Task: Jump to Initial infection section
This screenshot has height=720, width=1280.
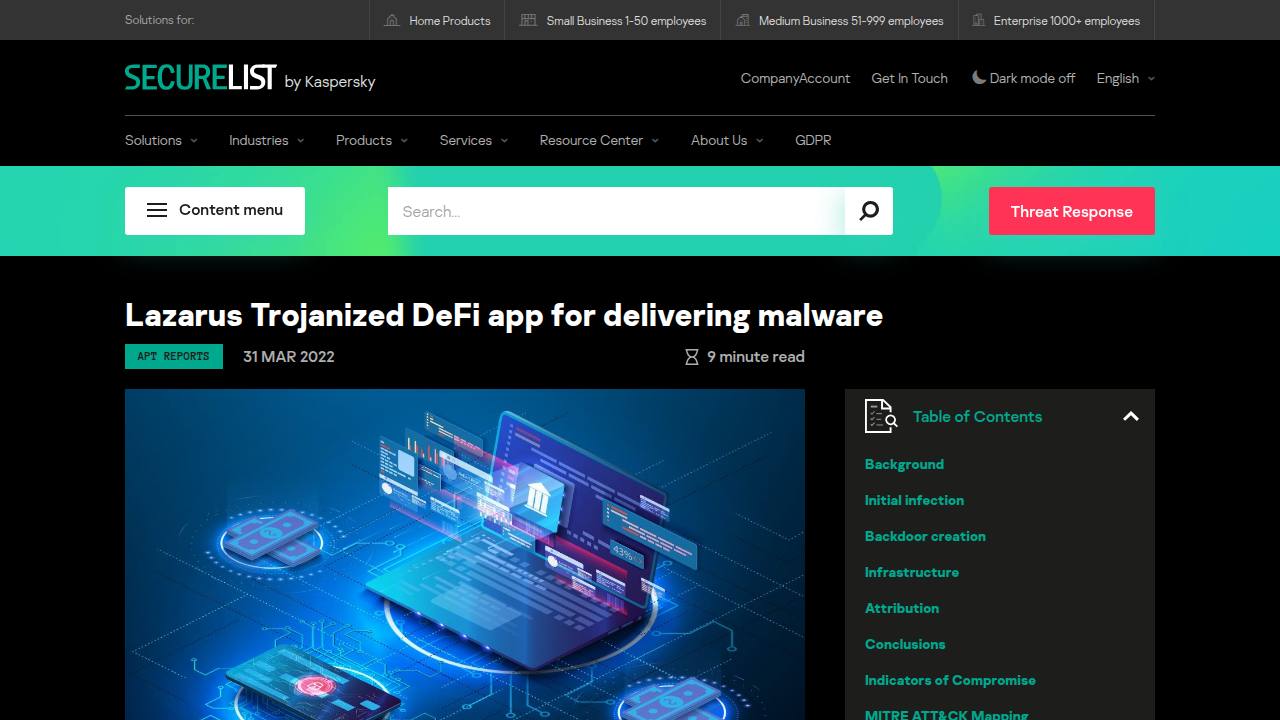Action: [x=914, y=500]
